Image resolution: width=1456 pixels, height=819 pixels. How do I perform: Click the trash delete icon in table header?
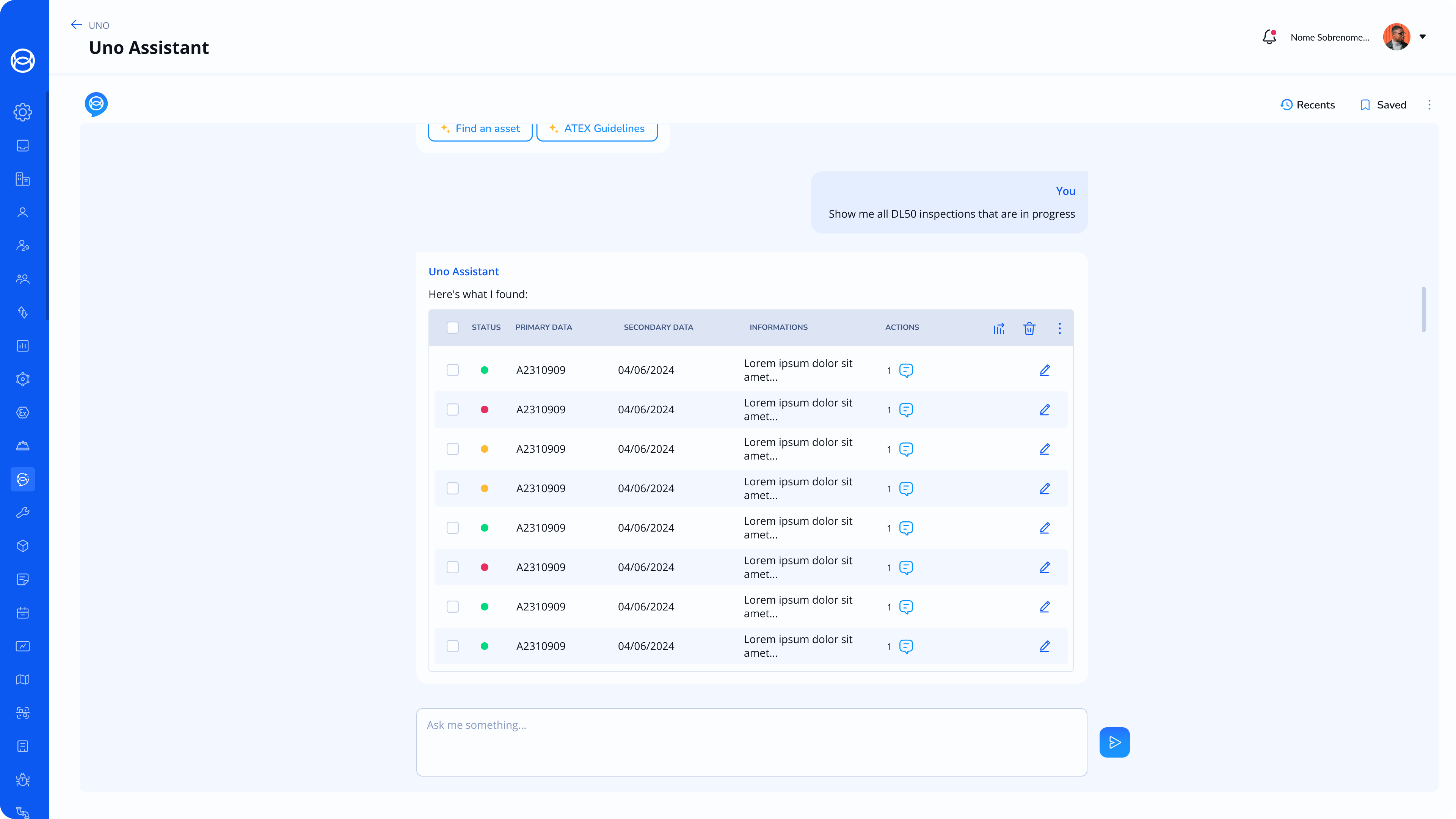click(x=1029, y=328)
